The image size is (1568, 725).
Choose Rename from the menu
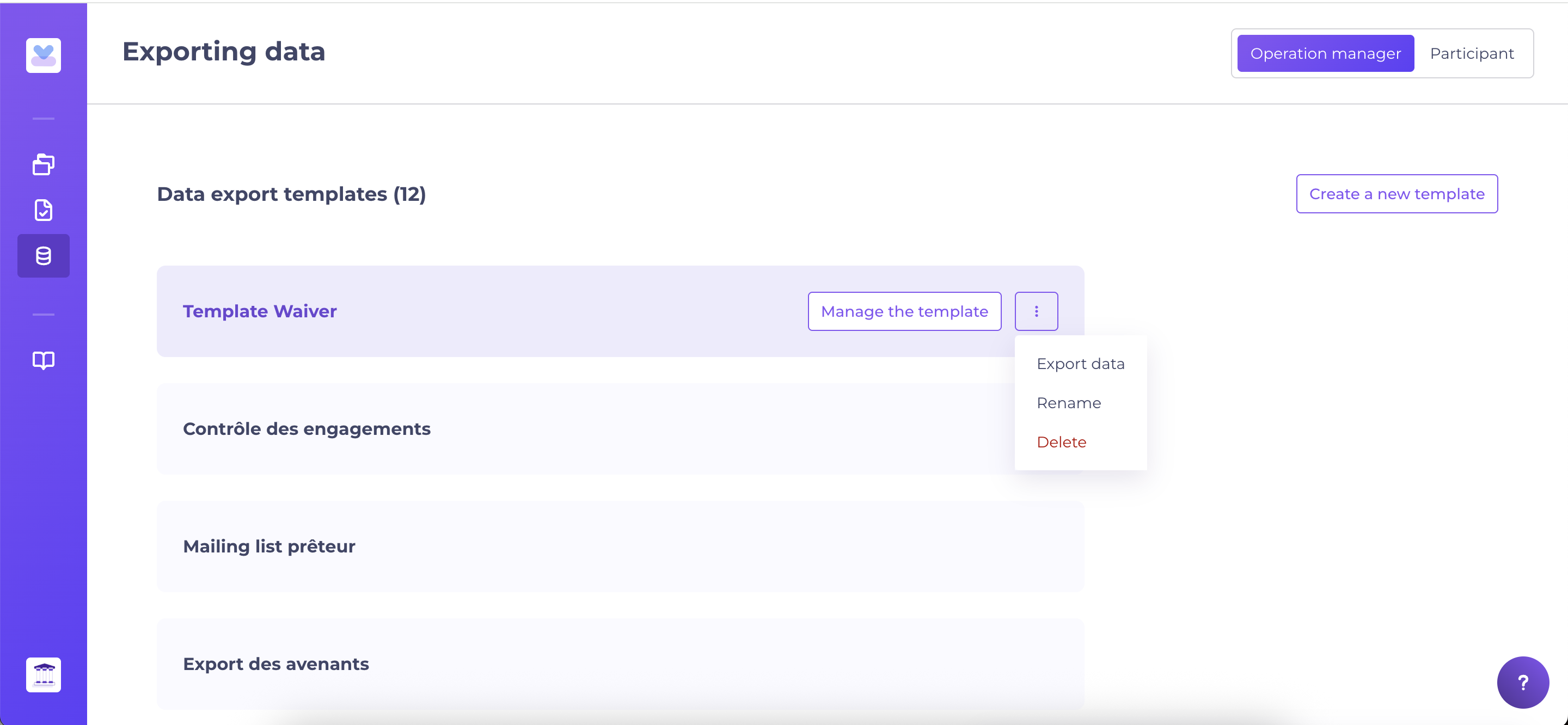pos(1068,403)
